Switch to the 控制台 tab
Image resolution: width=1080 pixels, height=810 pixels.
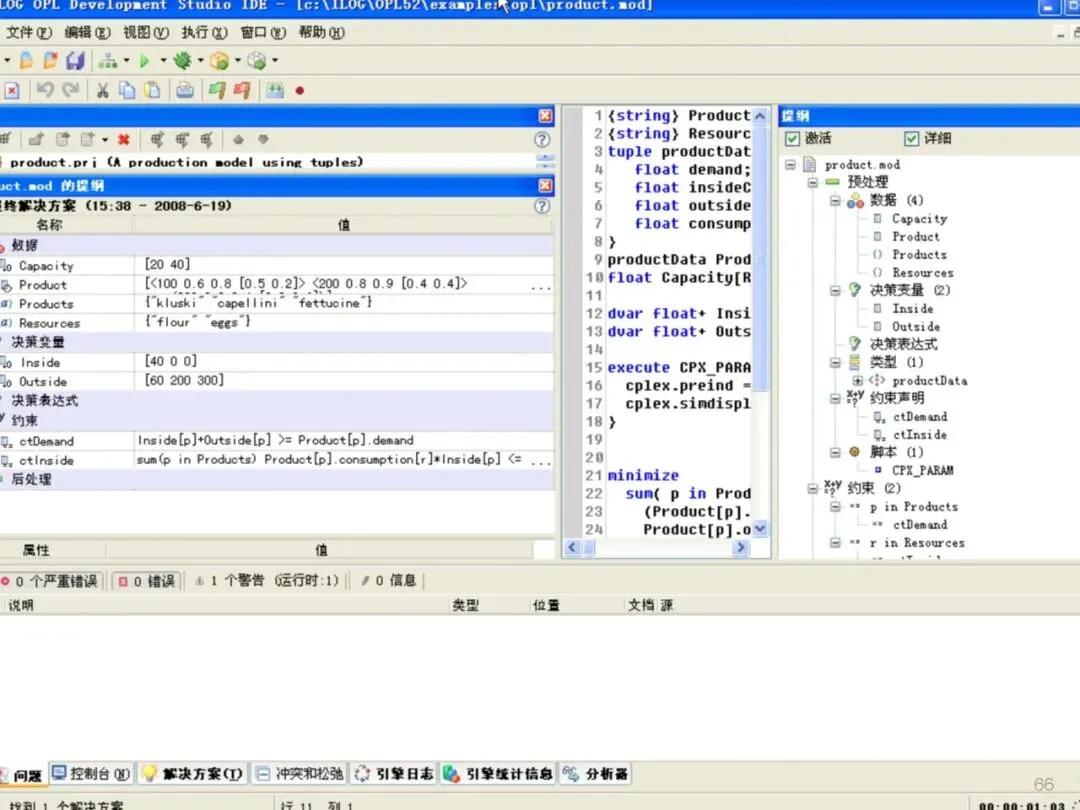pyautogui.click(x=92, y=773)
